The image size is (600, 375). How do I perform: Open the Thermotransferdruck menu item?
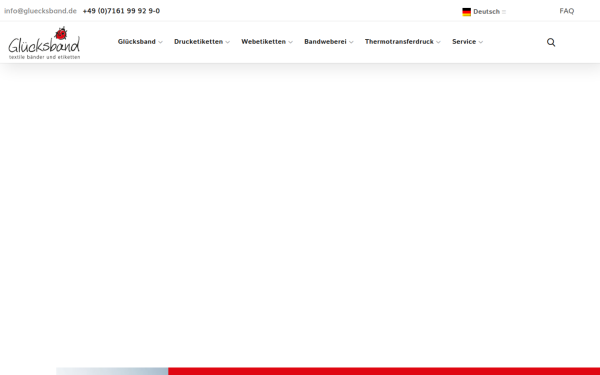[x=399, y=42]
